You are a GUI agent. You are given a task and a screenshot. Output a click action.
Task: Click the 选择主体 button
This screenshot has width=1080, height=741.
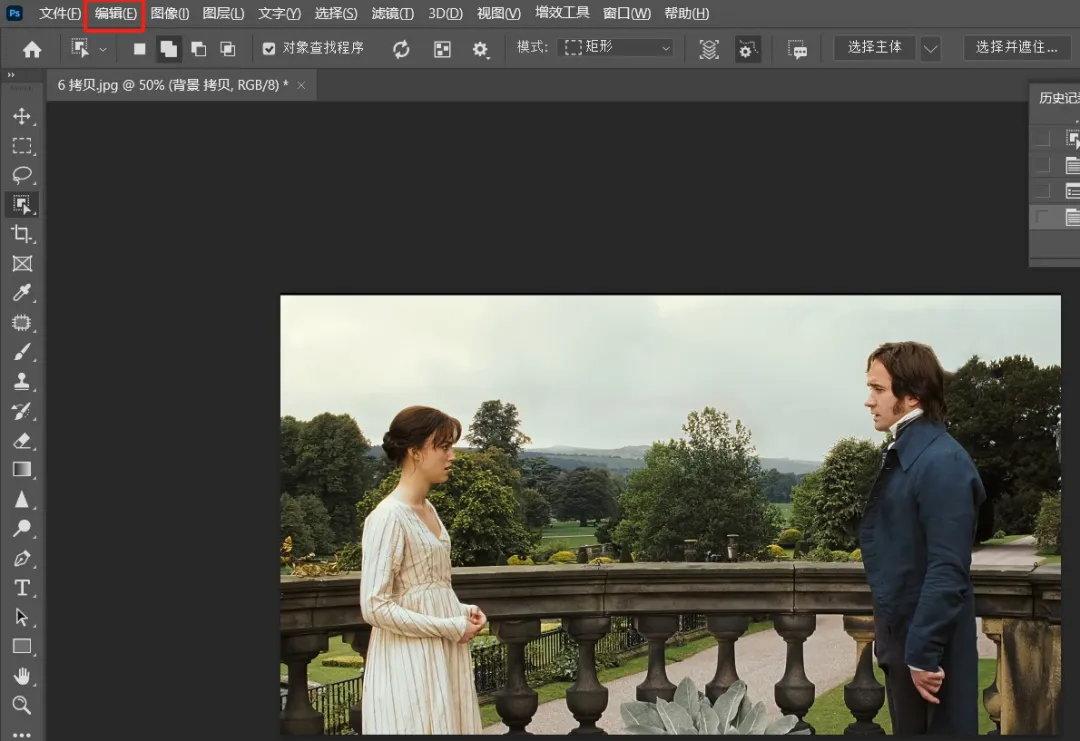click(x=874, y=48)
